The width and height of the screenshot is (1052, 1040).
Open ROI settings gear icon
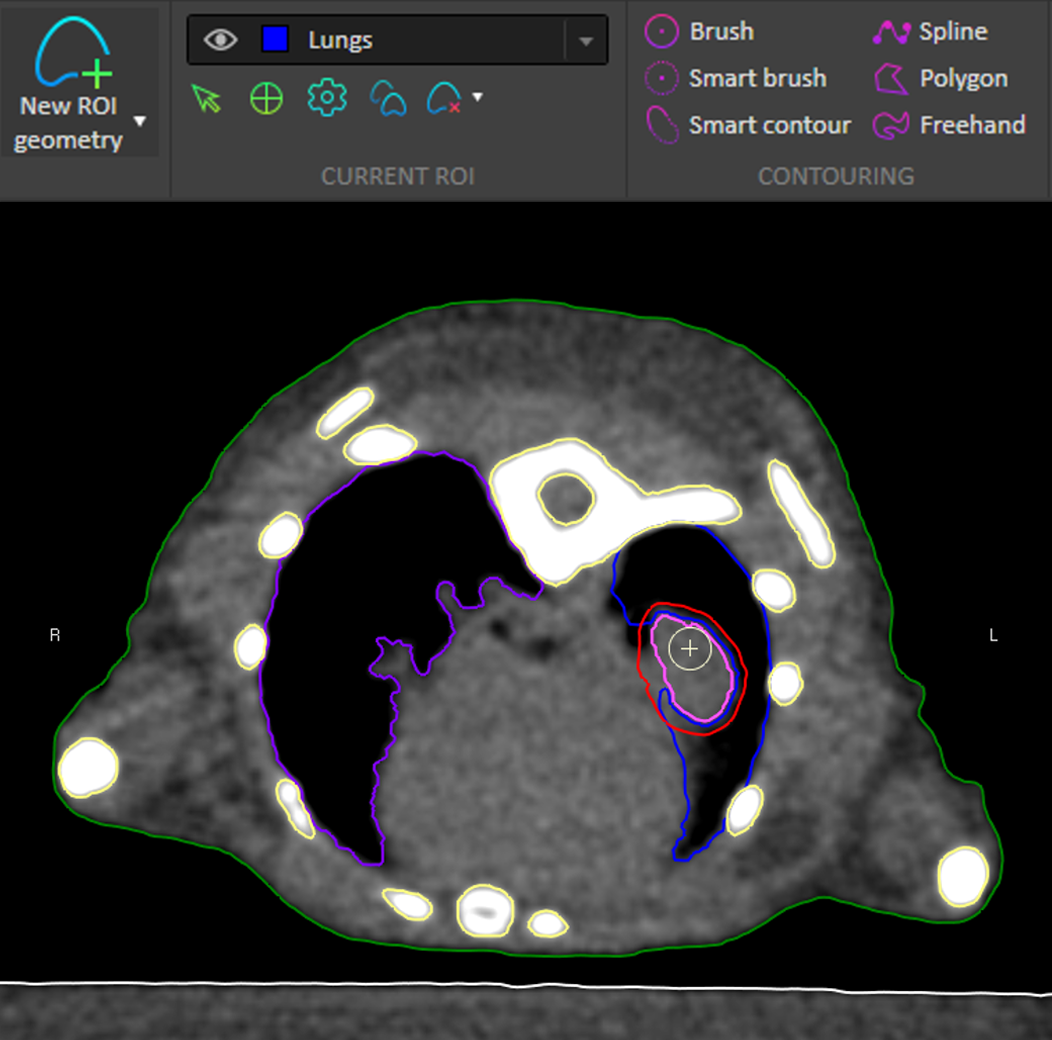tap(327, 98)
